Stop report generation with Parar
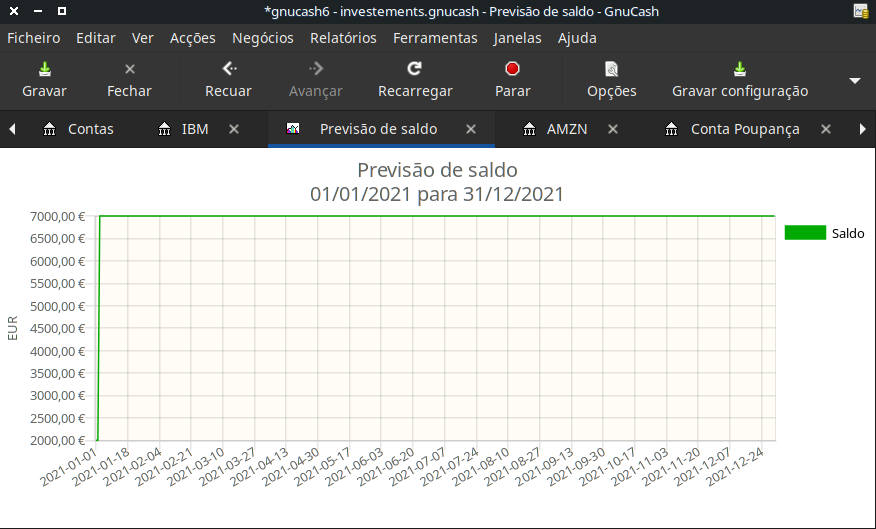Screen dimensions: 876x529 coord(512,80)
